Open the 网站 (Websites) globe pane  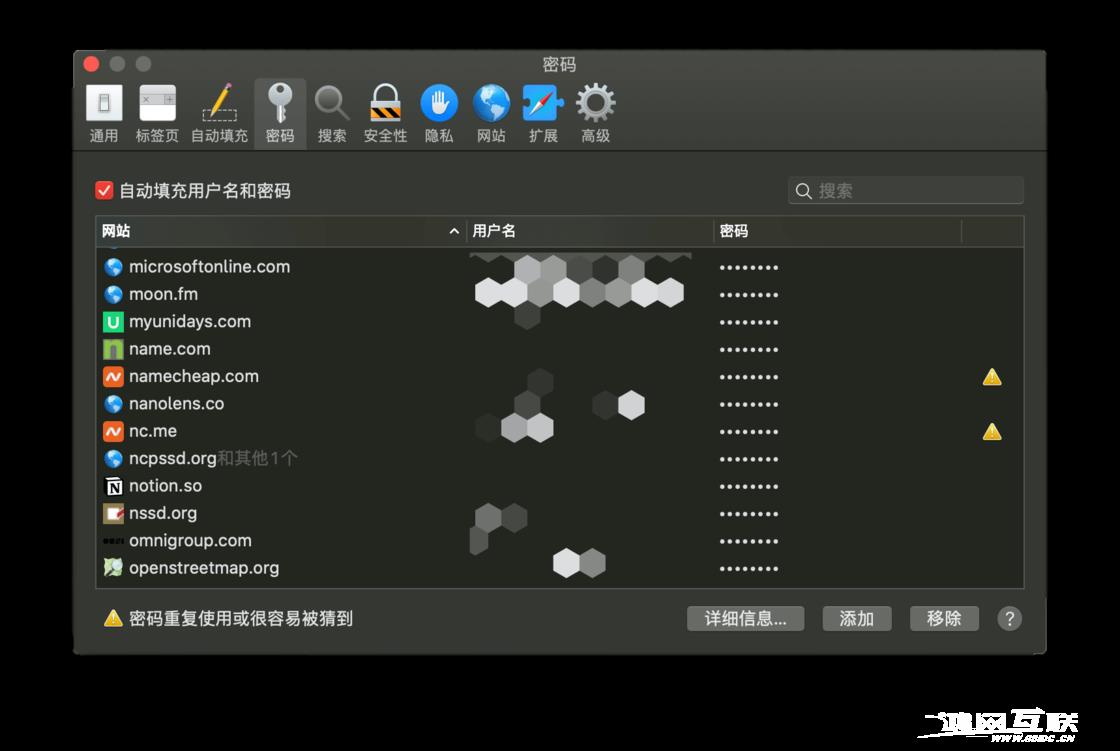(x=491, y=114)
